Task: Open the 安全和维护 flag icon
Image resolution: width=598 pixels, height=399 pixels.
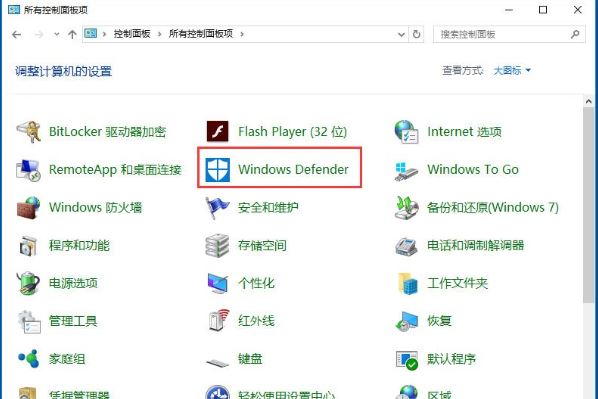Action: 217,208
